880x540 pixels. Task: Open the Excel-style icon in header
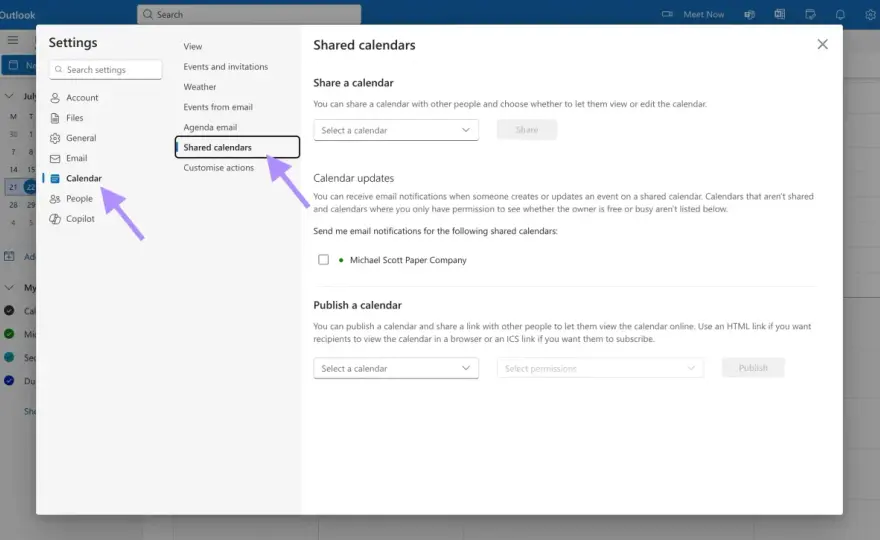pos(780,14)
